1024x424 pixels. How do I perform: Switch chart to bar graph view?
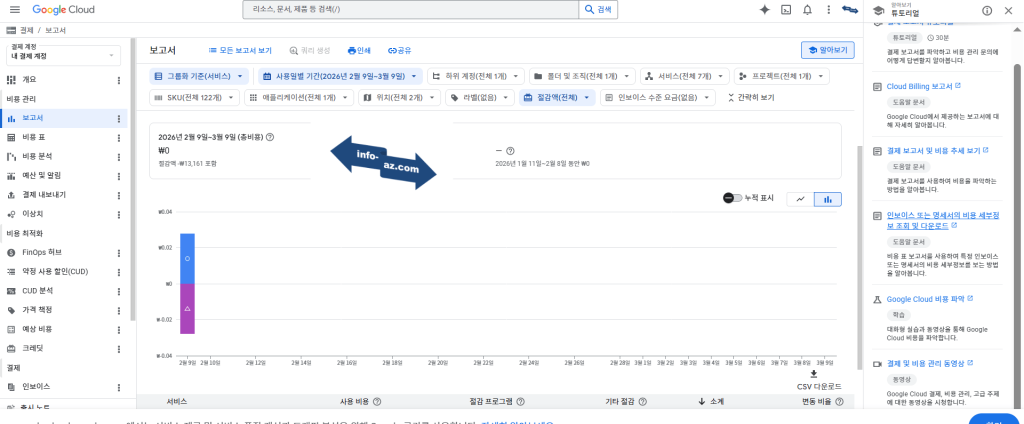point(827,199)
